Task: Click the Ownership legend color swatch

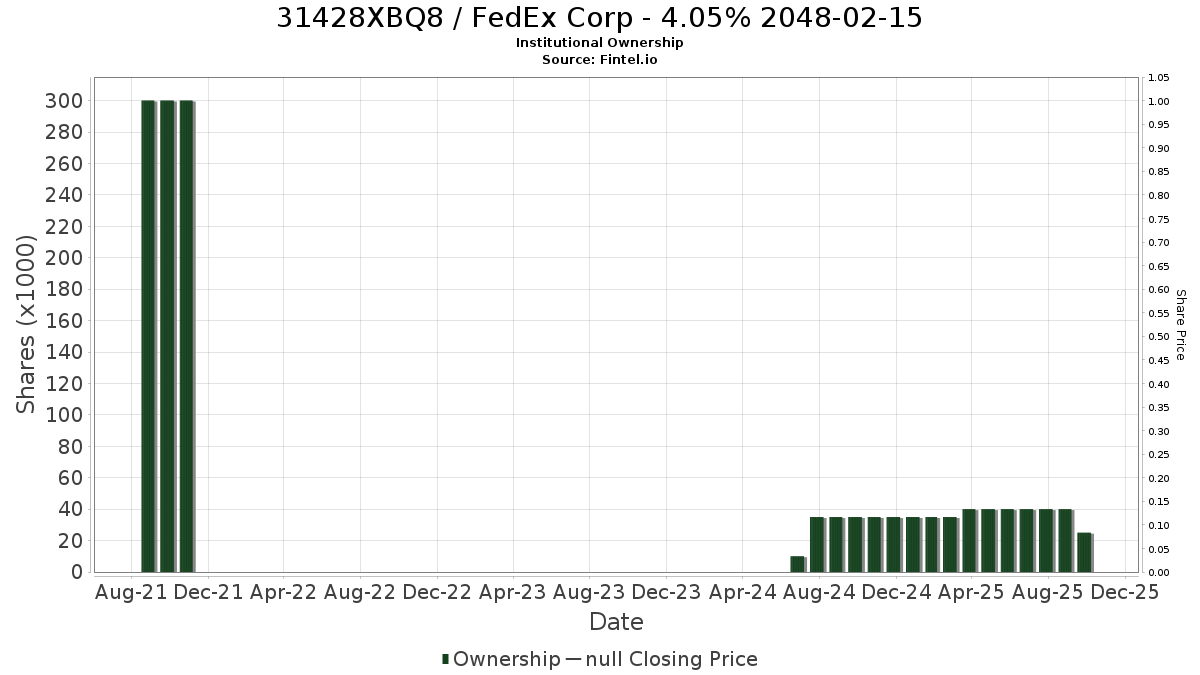Action: [x=446, y=659]
